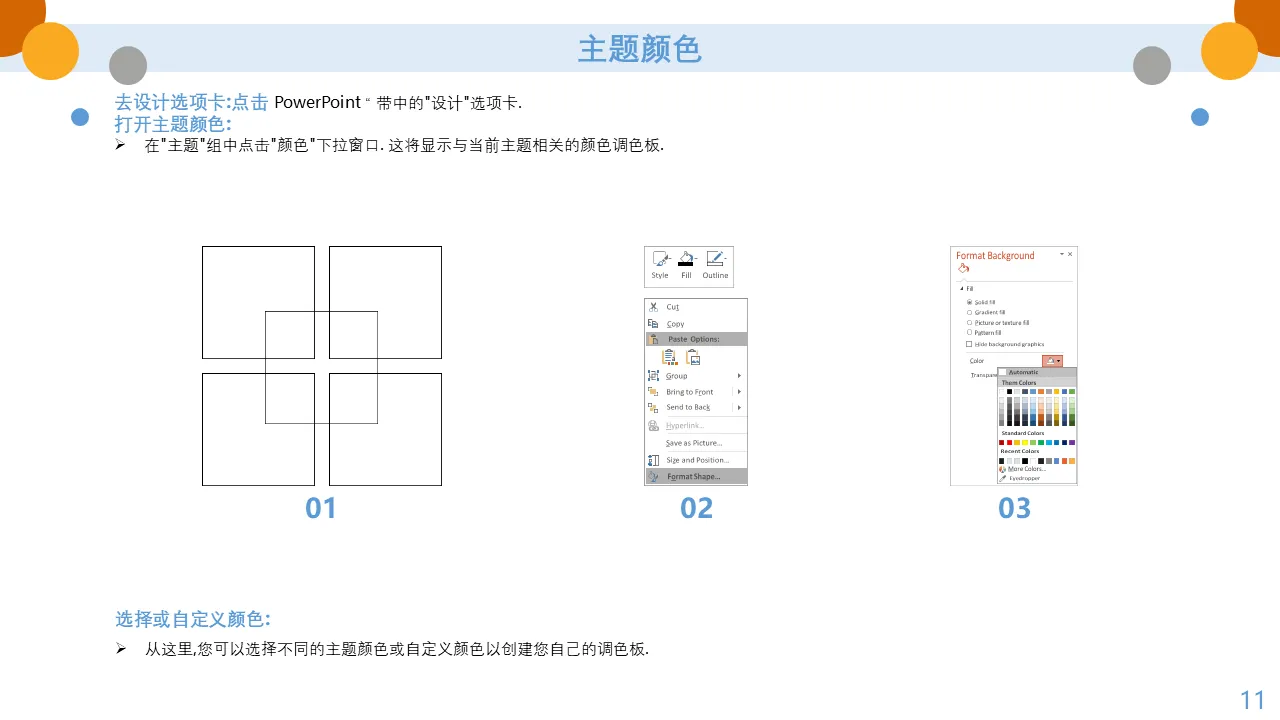Screen dimensions: 1280x720
Task: Click the Fill paint bucket icon under Format Background
Action: (x=963, y=268)
